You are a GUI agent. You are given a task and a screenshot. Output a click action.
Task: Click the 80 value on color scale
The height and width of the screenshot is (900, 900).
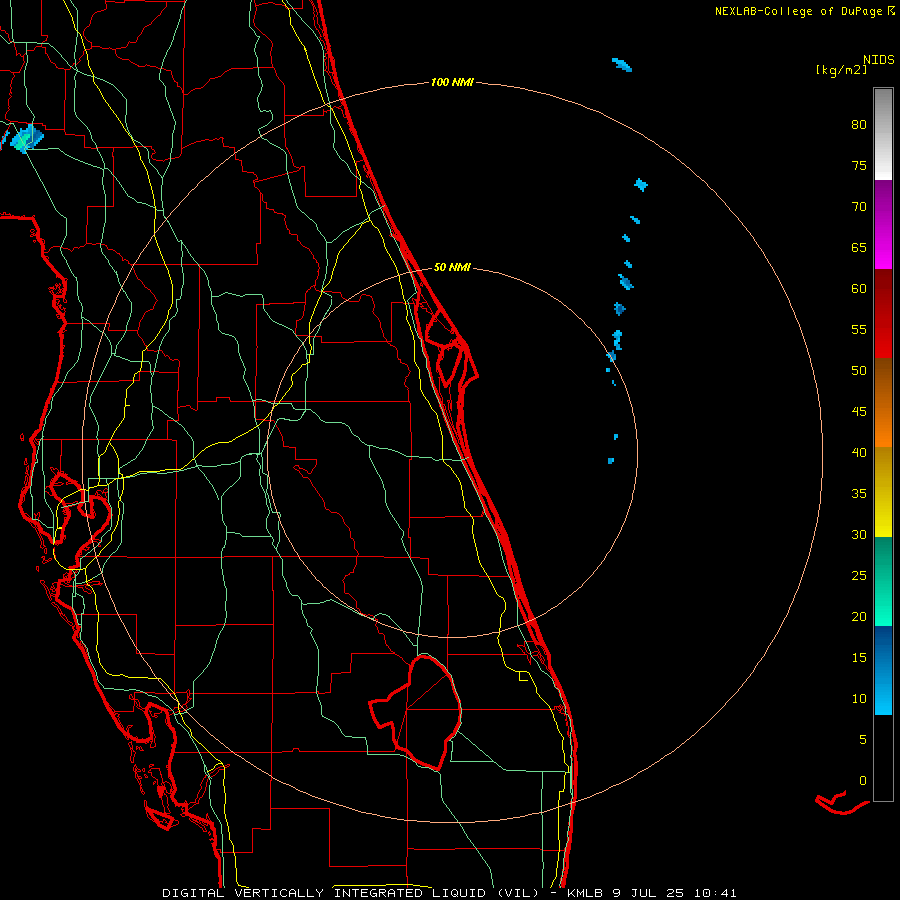pos(859,125)
